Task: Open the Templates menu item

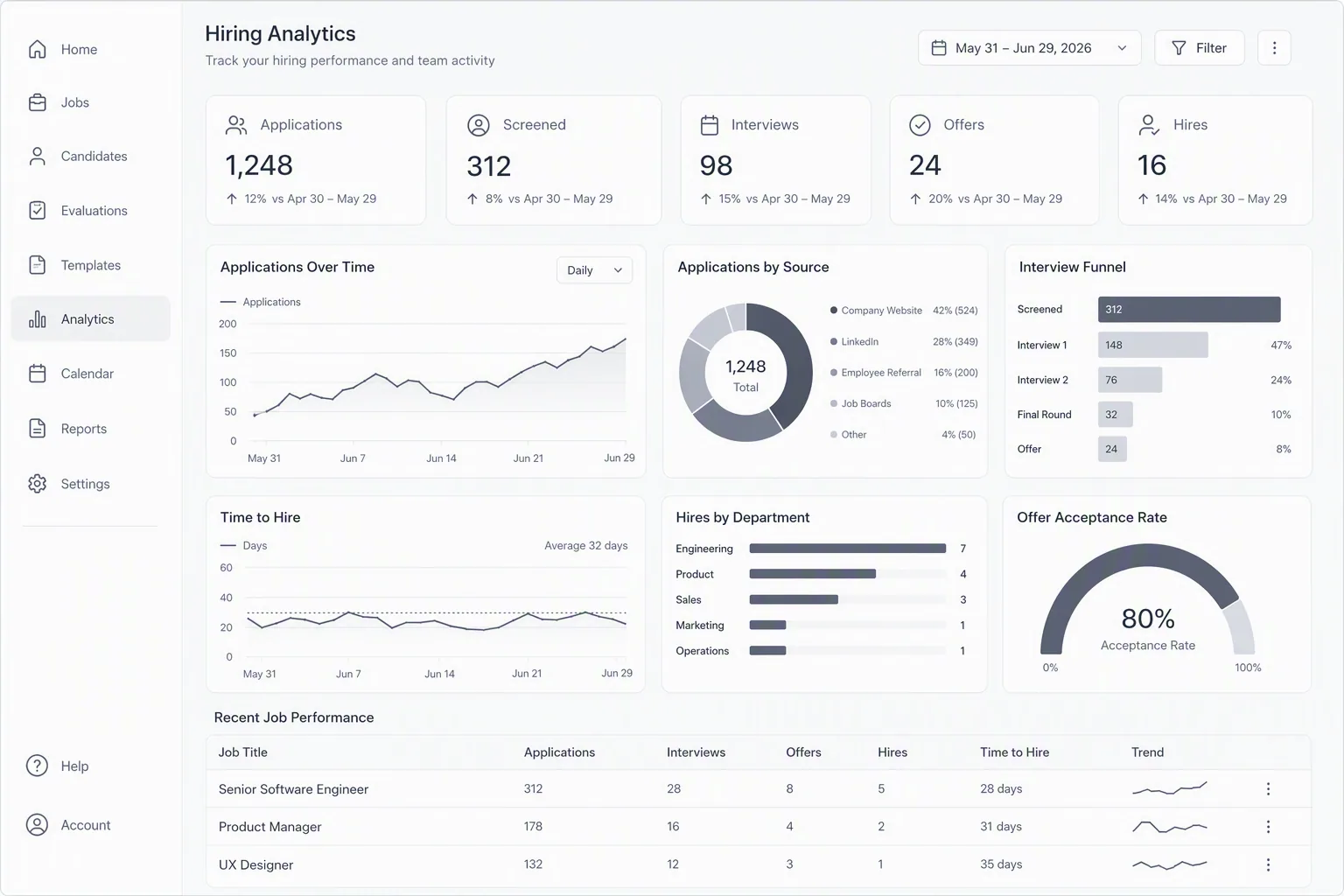Action: [91, 265]
